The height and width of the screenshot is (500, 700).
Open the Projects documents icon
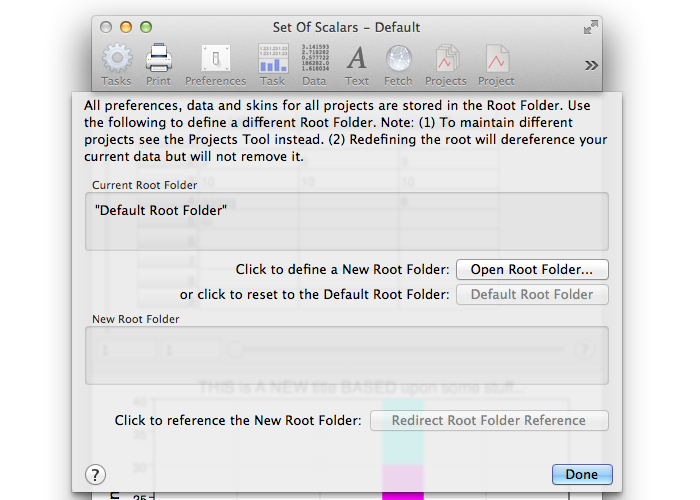(x=446, y=58)
